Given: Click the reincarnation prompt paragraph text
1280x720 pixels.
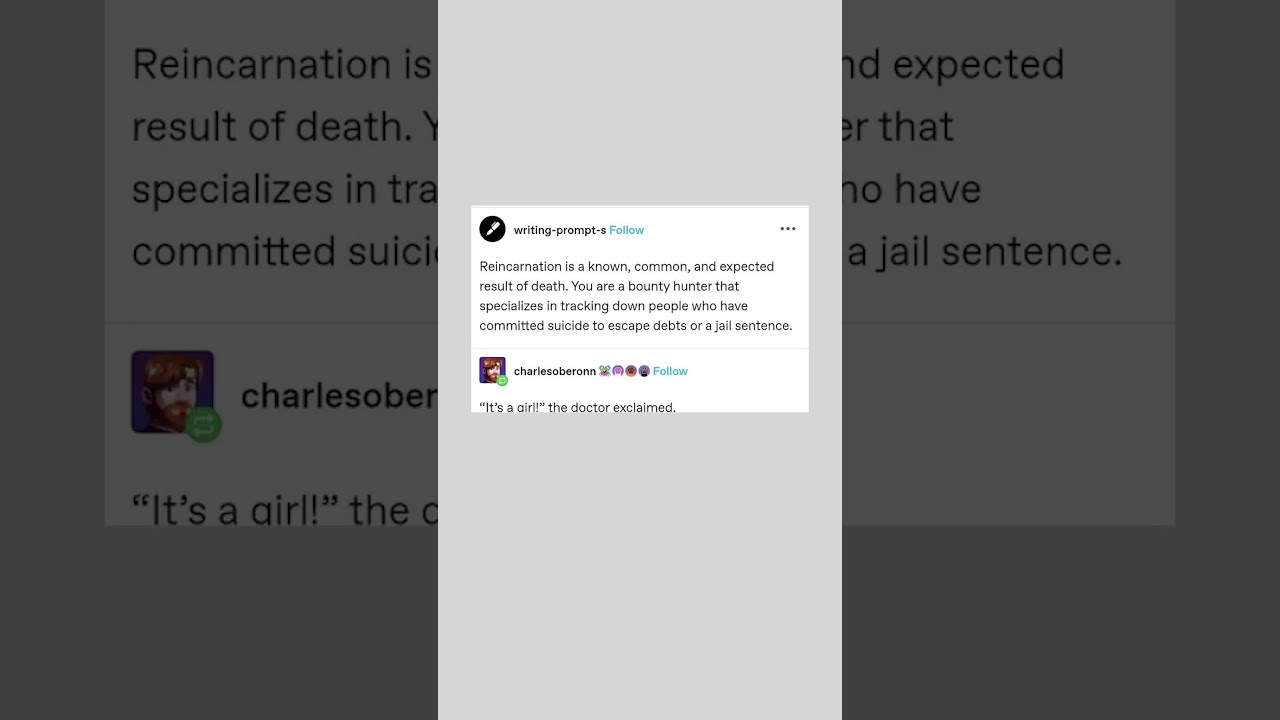Looking at the screenshot, I should point(636,296).
